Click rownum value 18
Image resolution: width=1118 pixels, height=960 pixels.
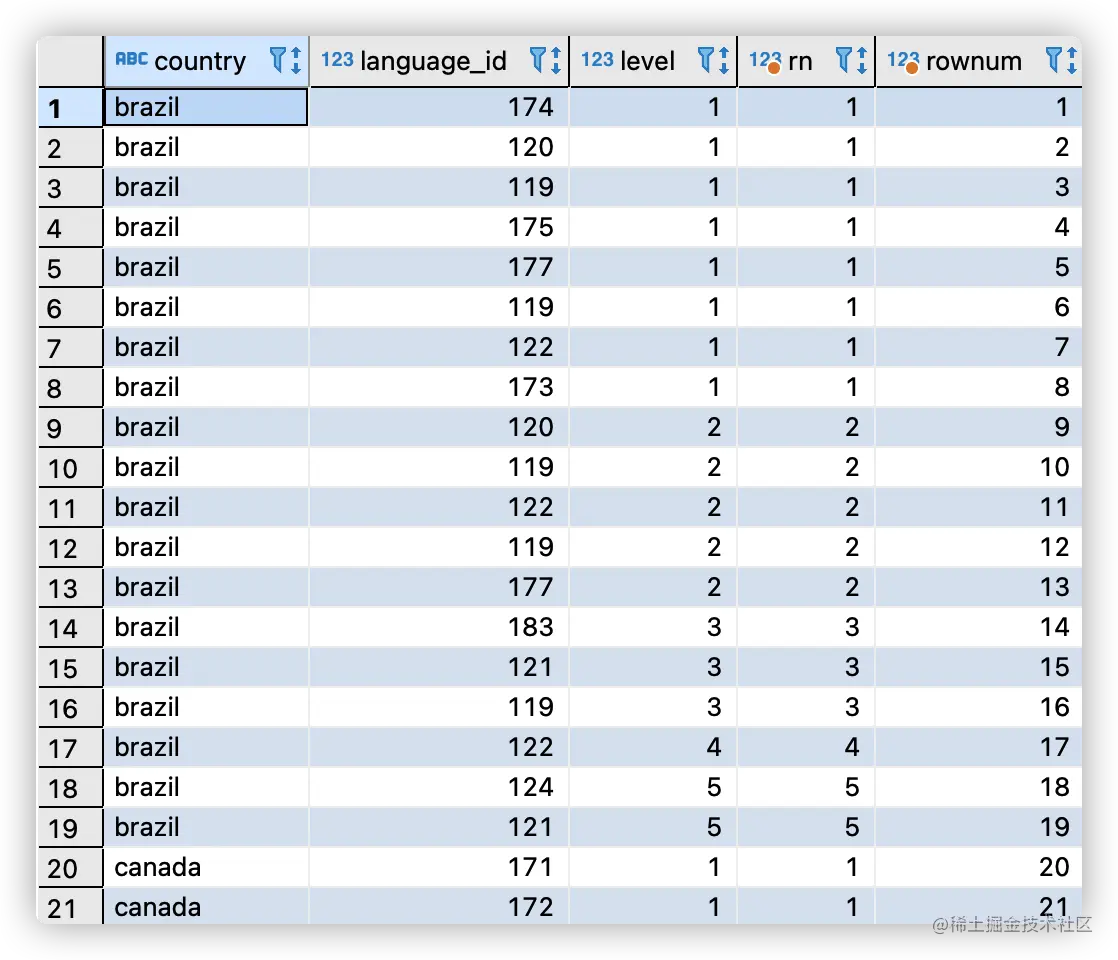pyautogui.click(x=1055, y=787)
